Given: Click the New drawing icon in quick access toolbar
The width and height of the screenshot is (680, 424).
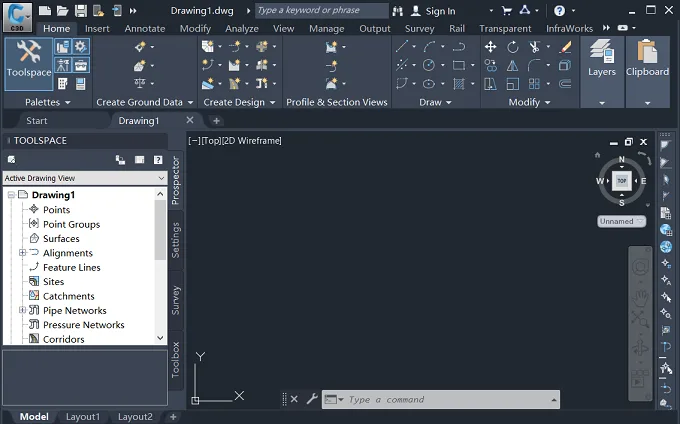Looking at the screenshot, I should coord(45,11).
